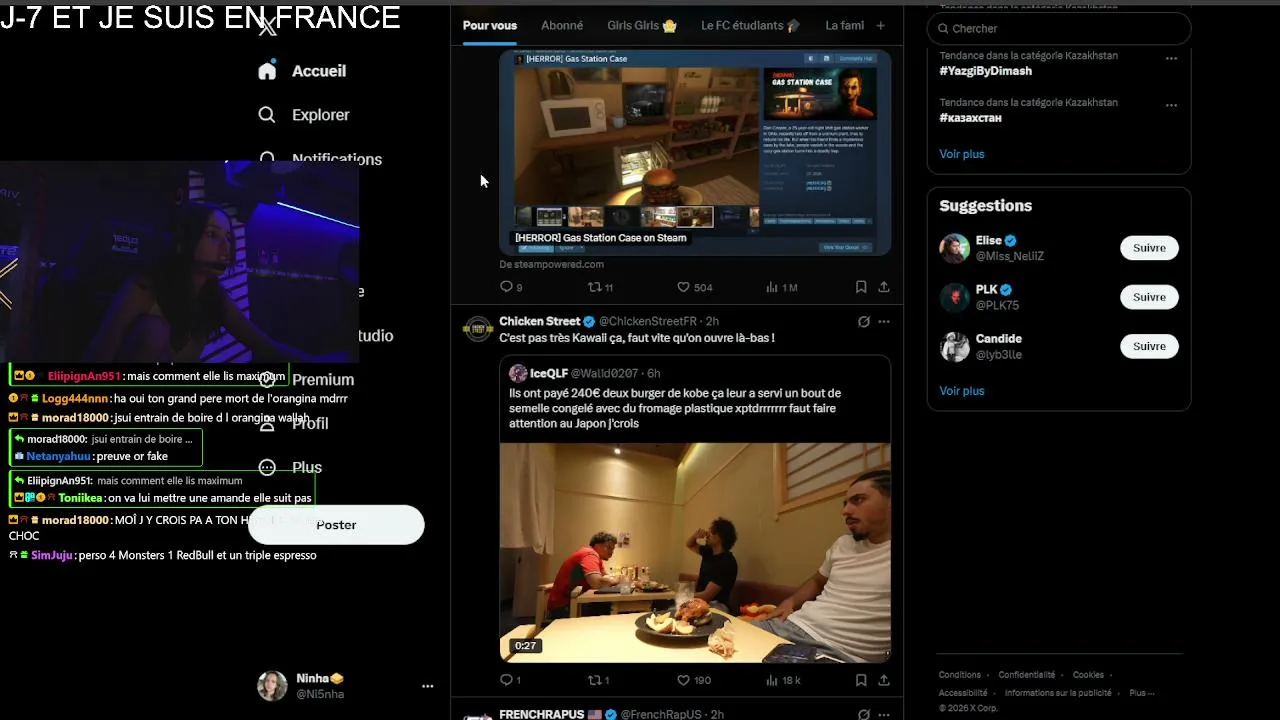The width and height of the screenshot is (1280, 720).
Task: Like the Gas Station Case post (504)
Action: click(x=684, y=287)
